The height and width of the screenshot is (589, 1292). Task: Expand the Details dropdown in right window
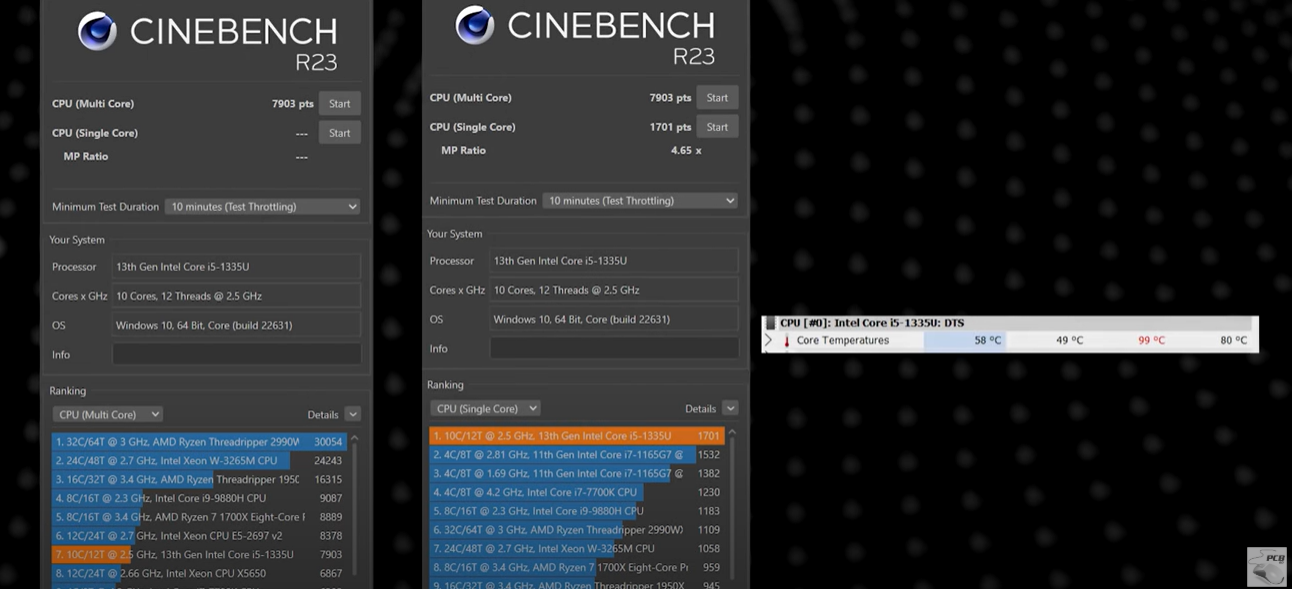point(730,408)
